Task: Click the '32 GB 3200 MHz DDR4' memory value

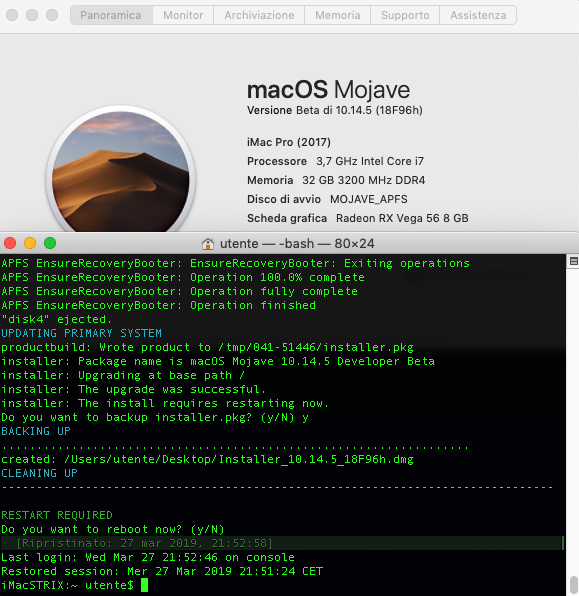Action: coord(363,180)
